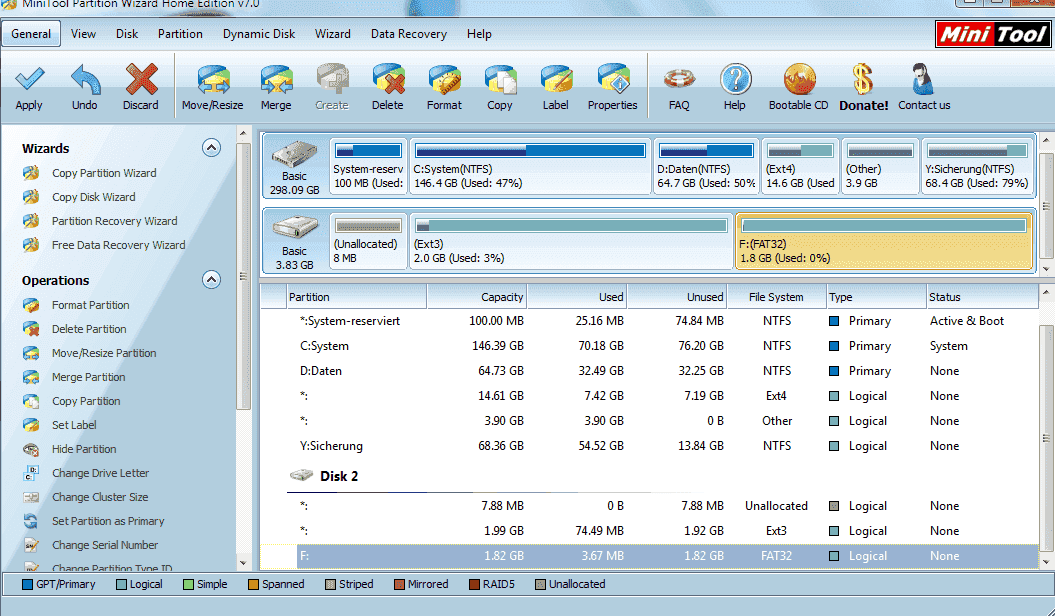The height and width of the screenshot is (616, 1055).
Task: Choose Delete Partition in Operations
Action: coord(89,330)
